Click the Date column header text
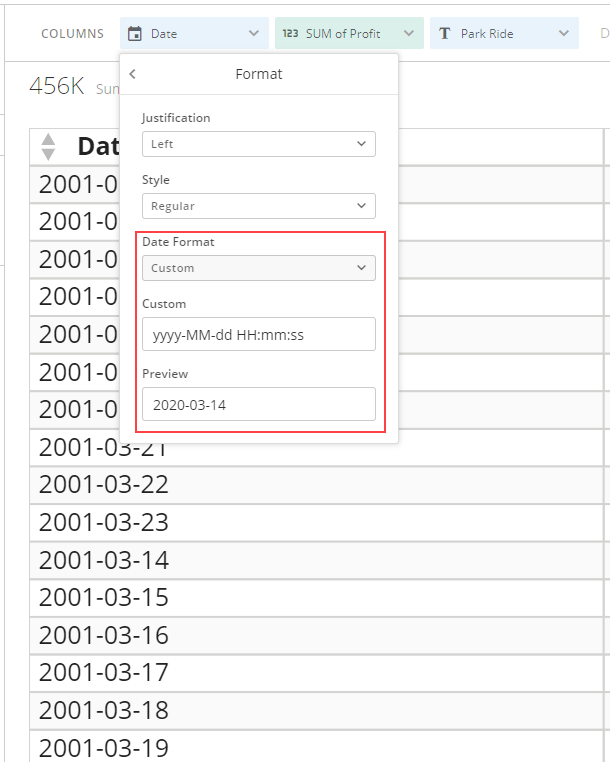Viewport: 610px width, 762px height. click(97, 147)
